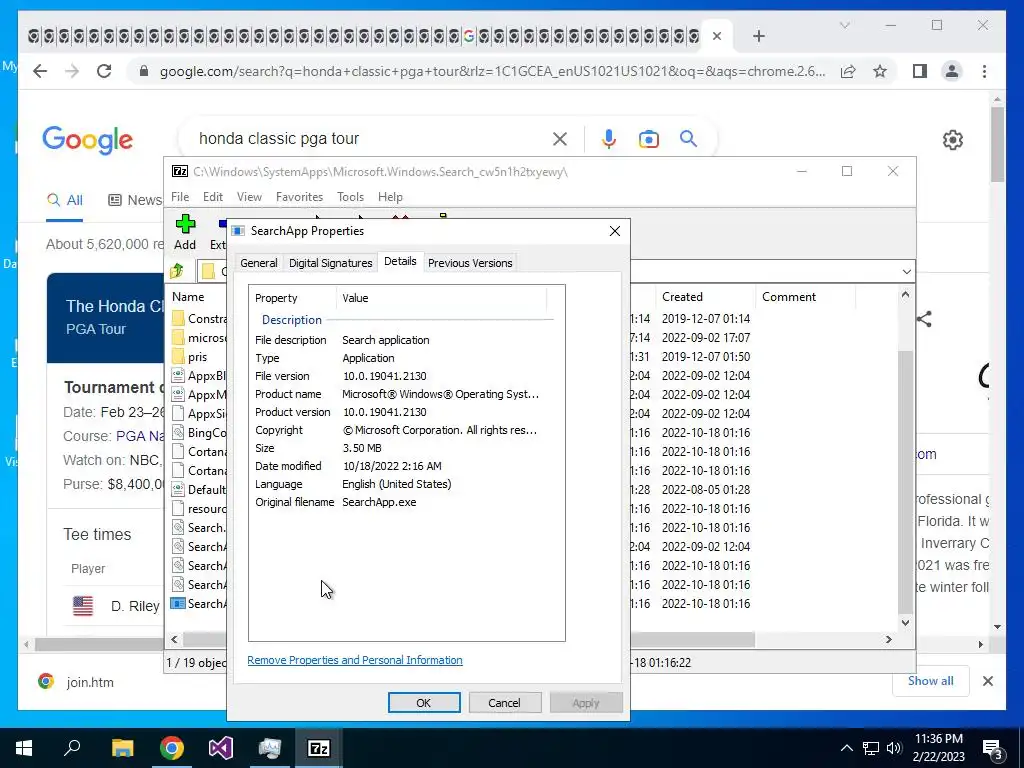Clear the Google search query
1024x768 pixels.
point(560,138)
